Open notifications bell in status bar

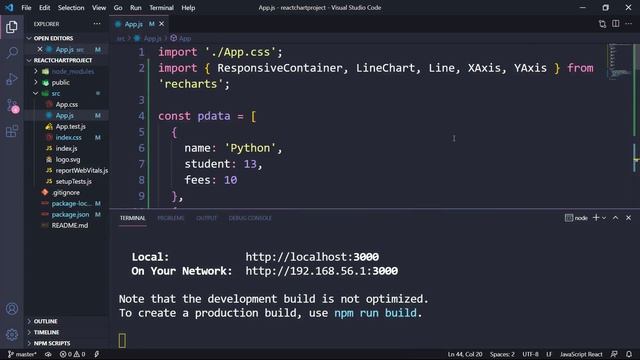tap(629, 354)
